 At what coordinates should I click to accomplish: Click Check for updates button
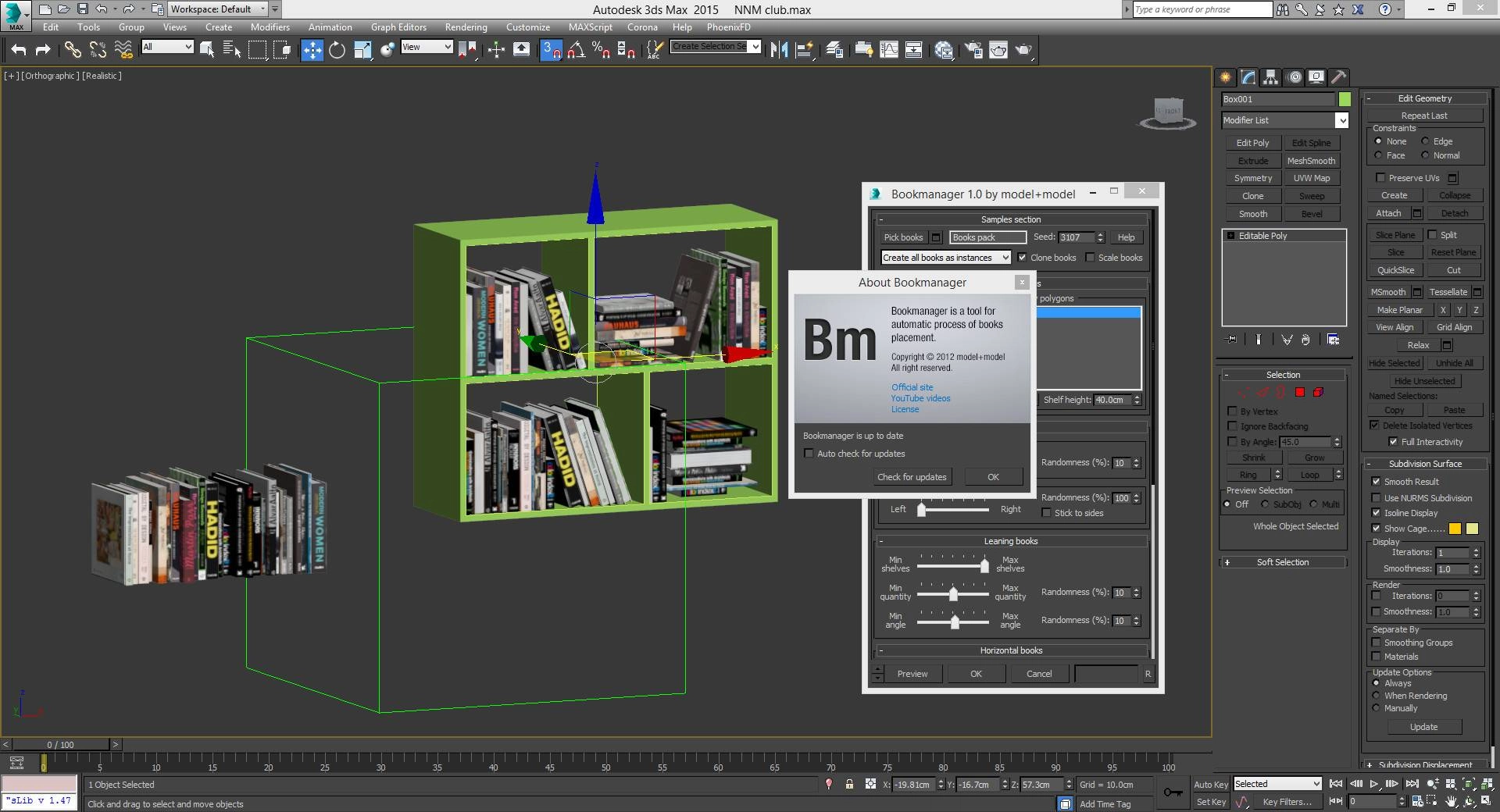pyautogui.click(x=912, y=477)
